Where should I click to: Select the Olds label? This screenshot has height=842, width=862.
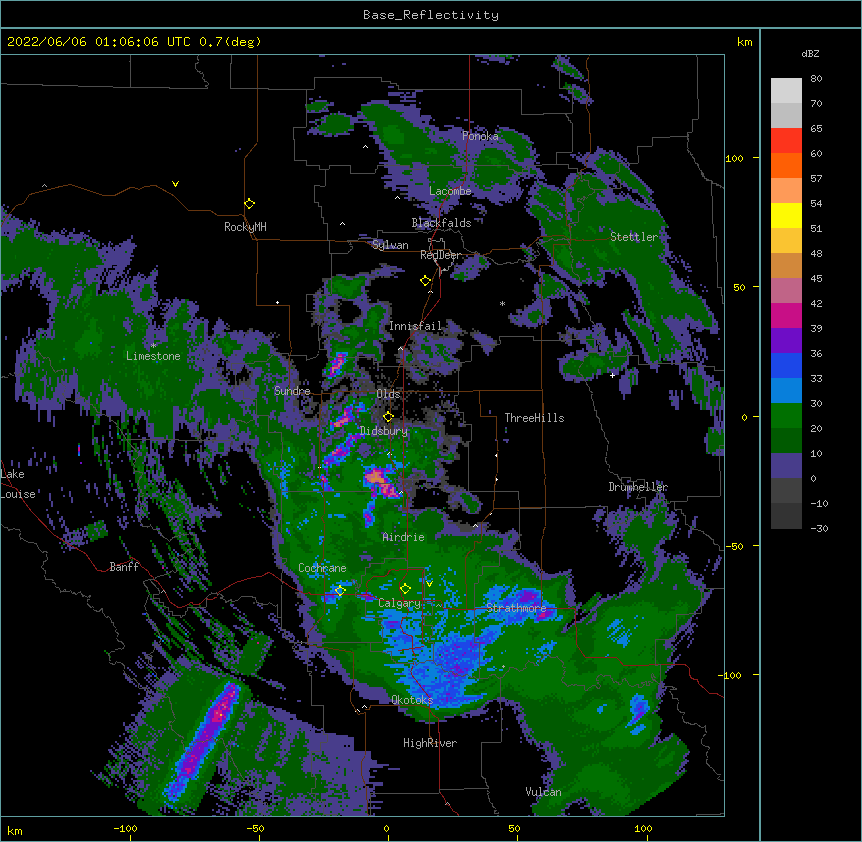coord(388,394)
